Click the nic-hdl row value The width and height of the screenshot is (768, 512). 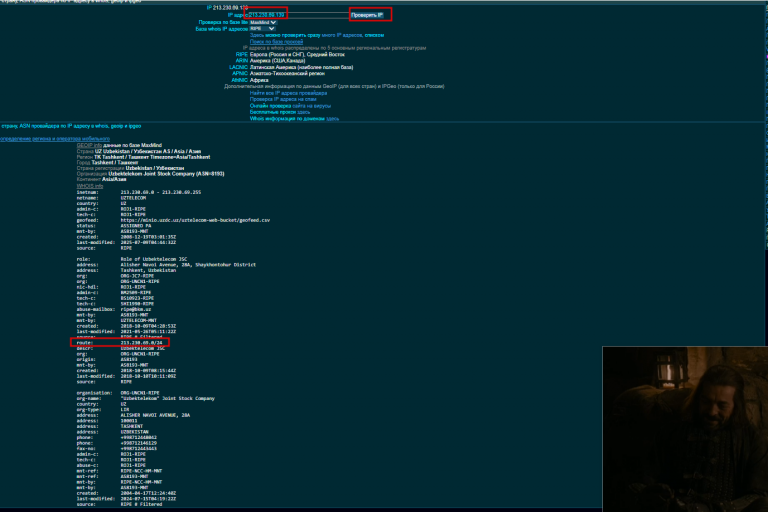point(133,287)
